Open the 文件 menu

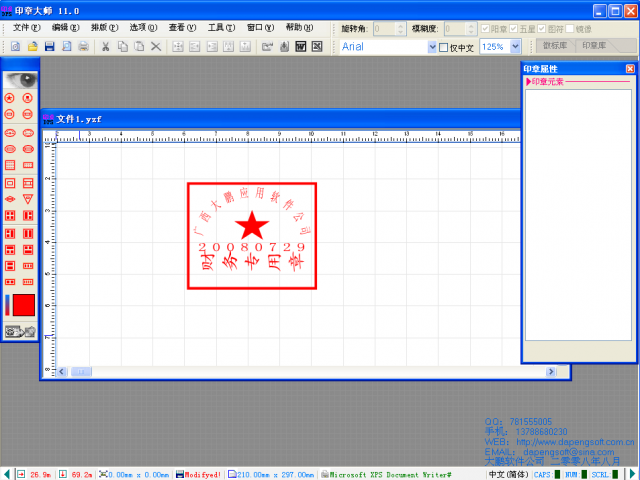27,28
